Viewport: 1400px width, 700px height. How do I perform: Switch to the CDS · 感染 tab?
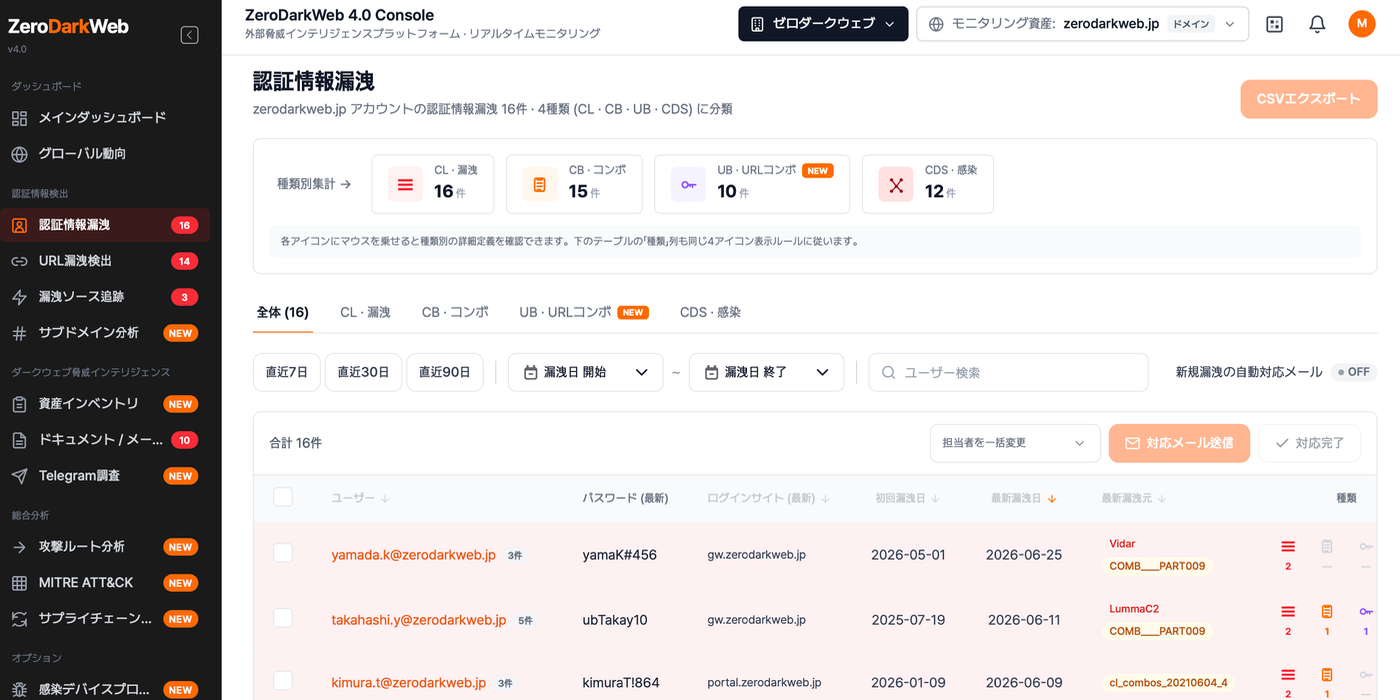[x=710, y=312]
